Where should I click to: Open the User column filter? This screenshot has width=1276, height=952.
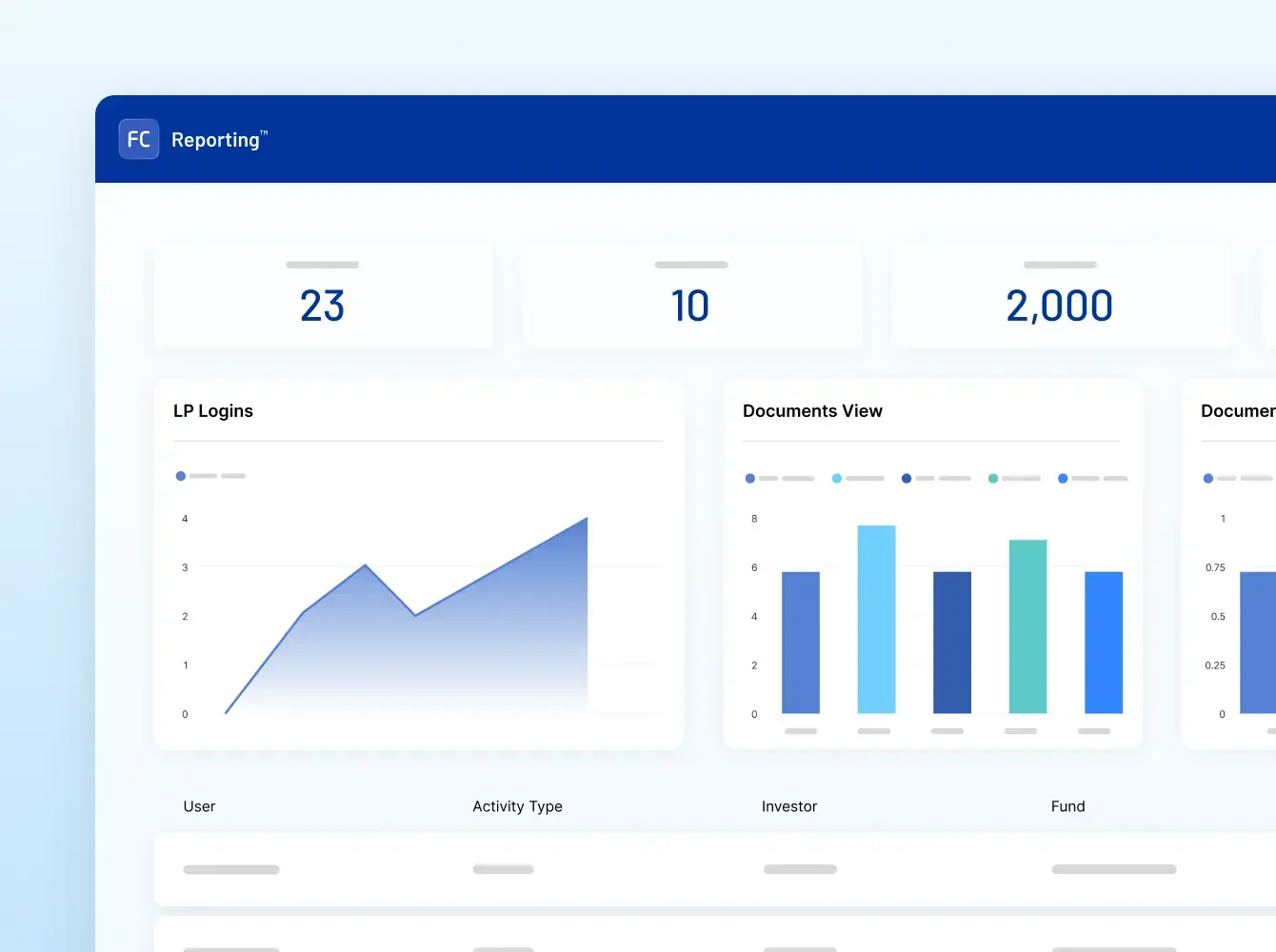pos(199,806)
